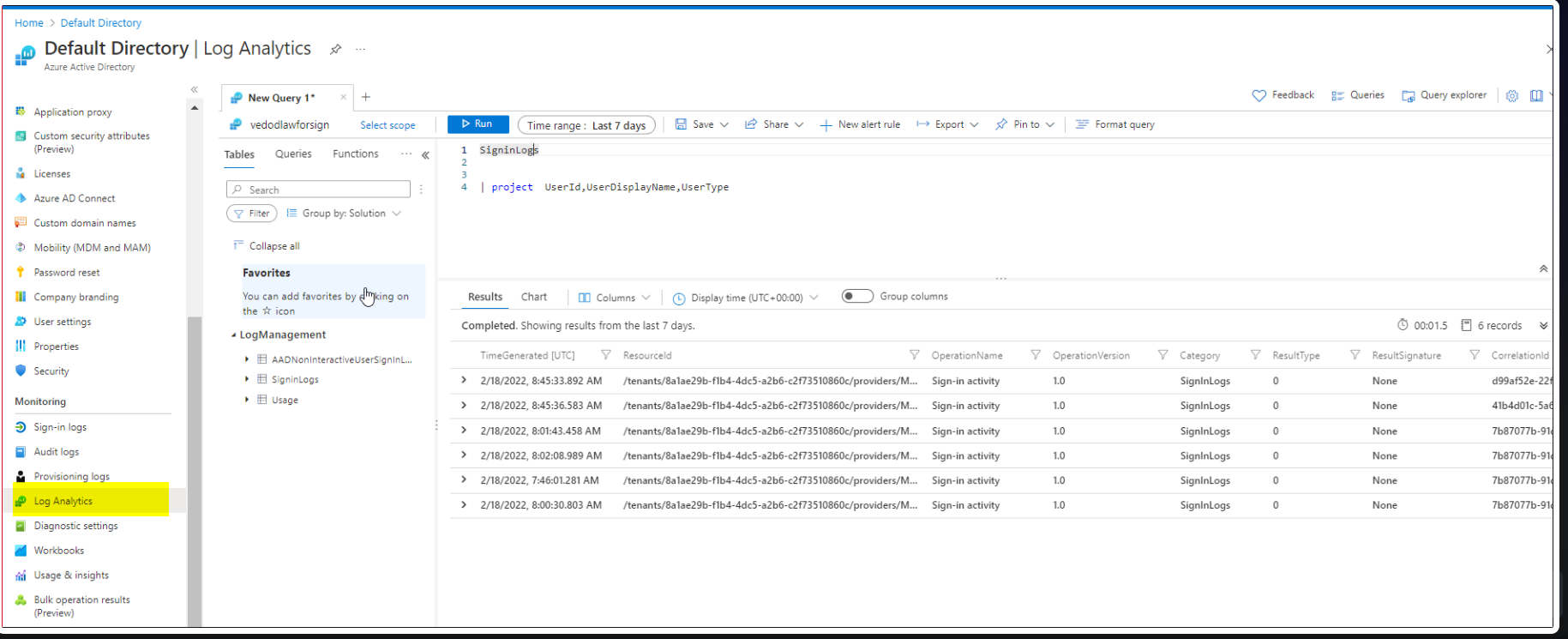Create a New alert rule

tap(860, 124)
